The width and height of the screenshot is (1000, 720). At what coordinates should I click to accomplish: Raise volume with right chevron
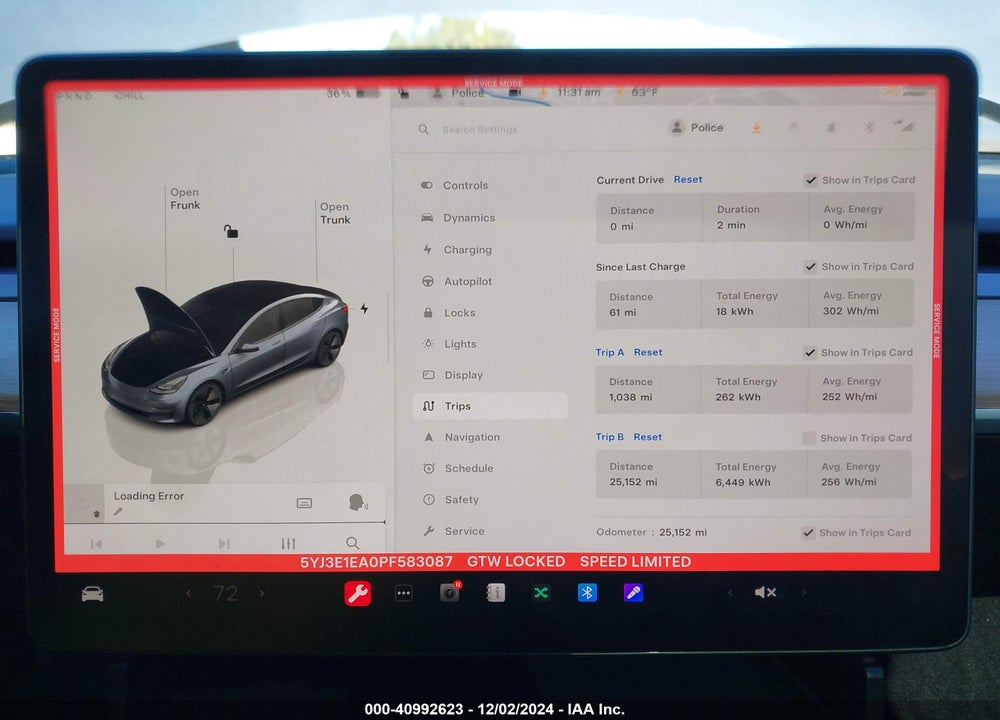(804, 592)
